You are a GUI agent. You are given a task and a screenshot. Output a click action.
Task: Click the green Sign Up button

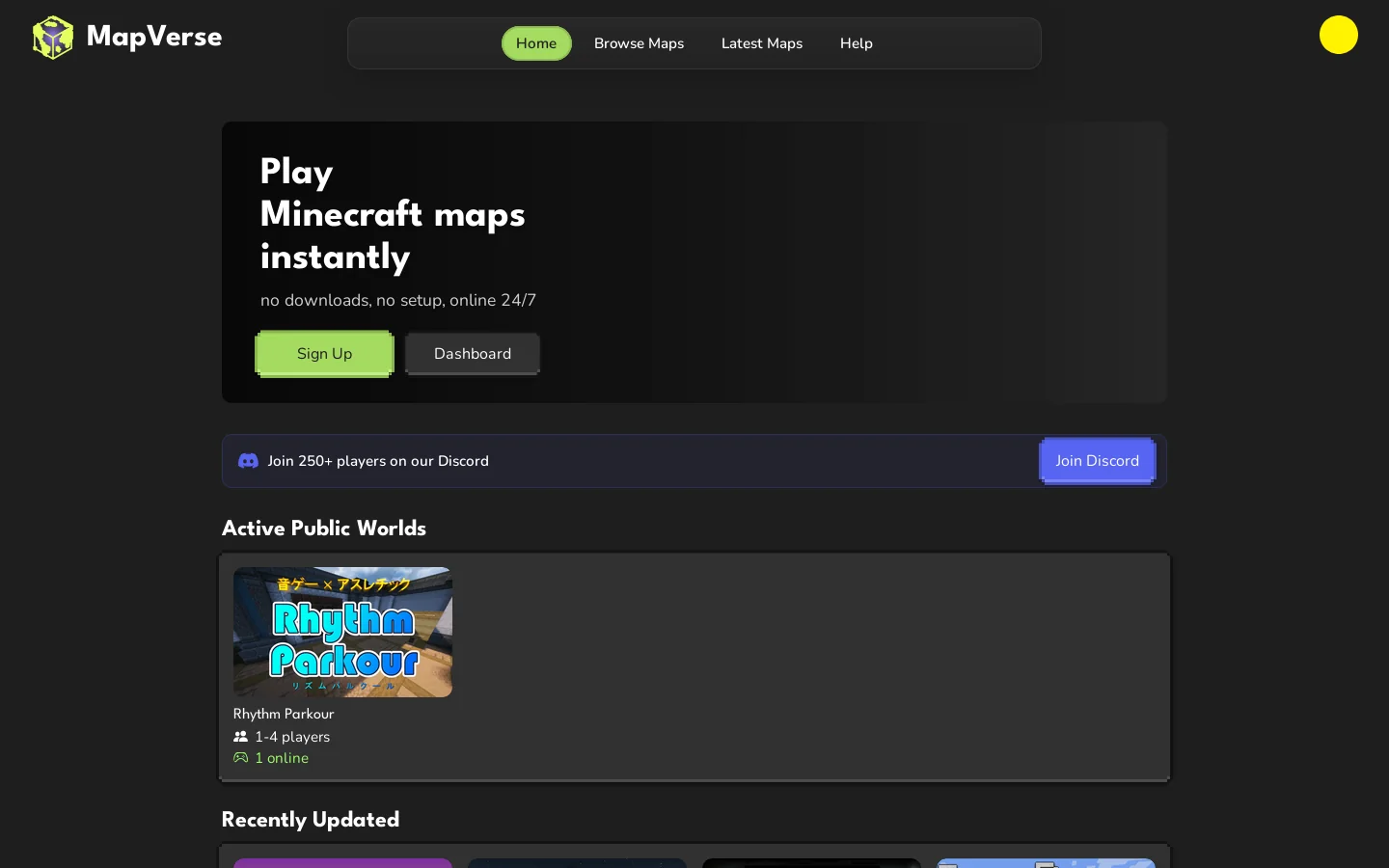[325, 354]
